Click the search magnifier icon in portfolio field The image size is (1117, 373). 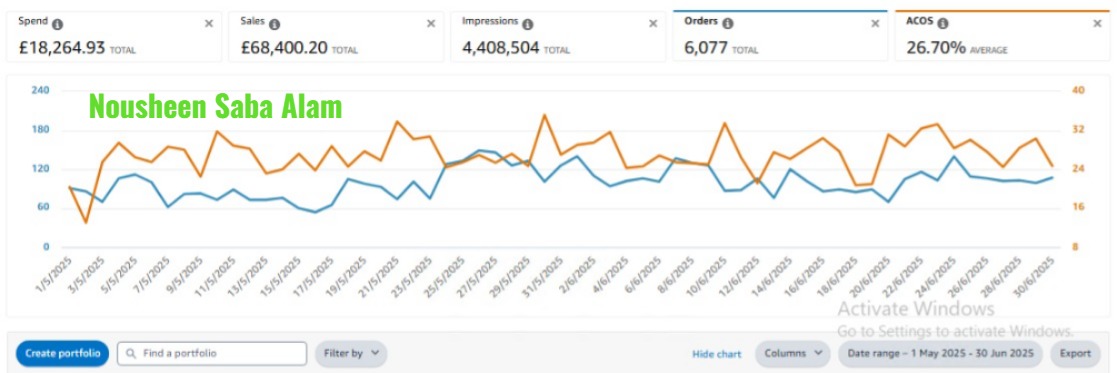click(x=131, y=353)
